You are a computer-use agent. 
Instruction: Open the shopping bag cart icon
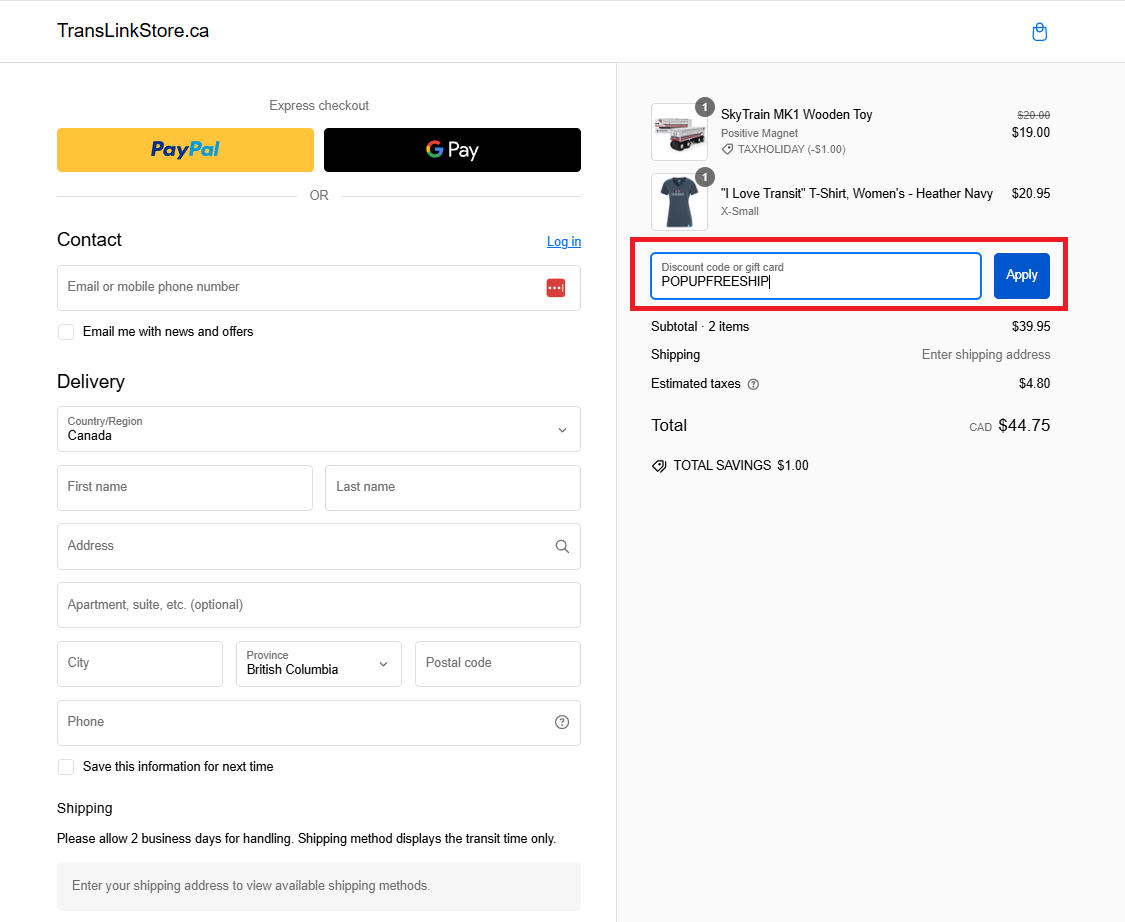[1039, 32]
